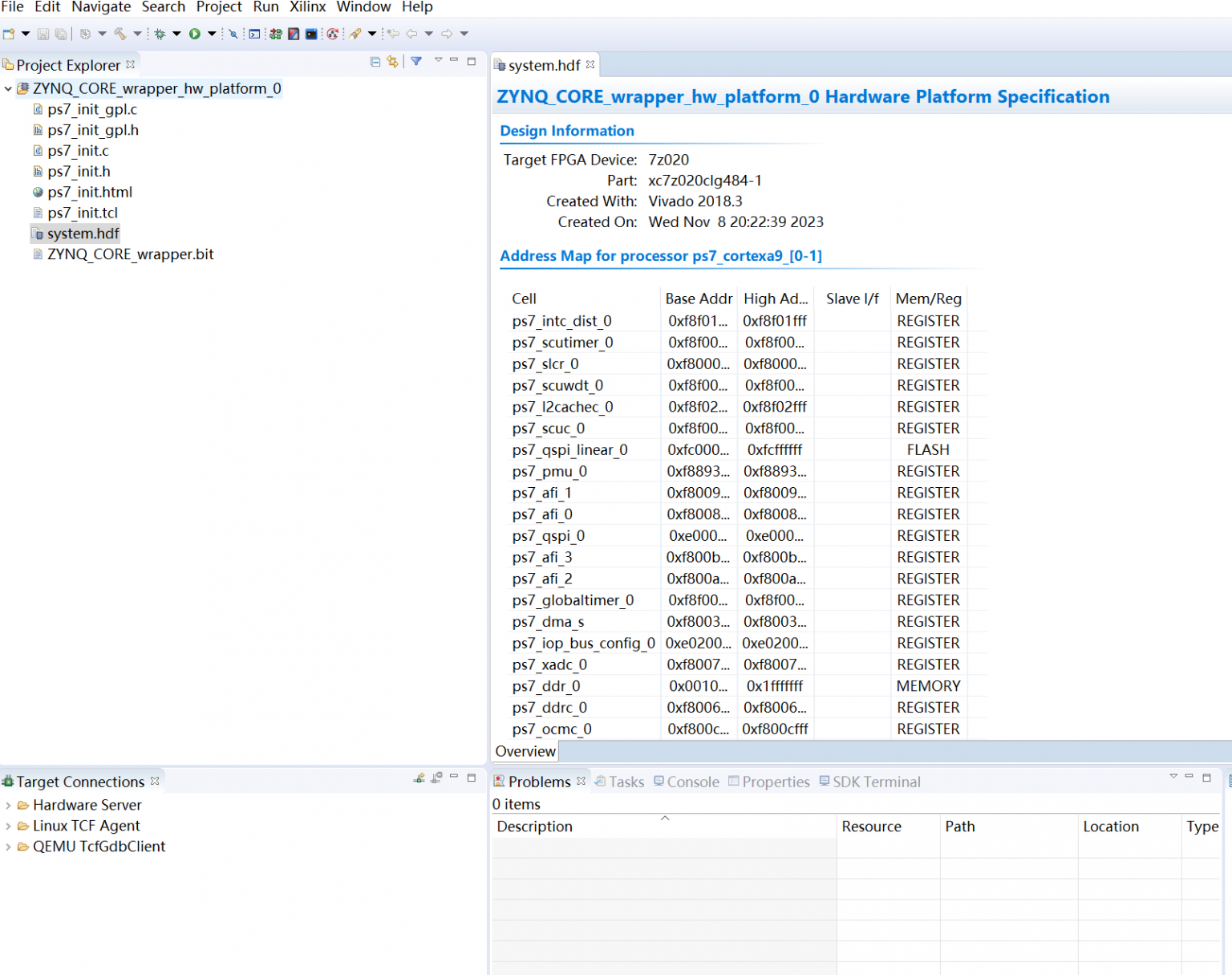Image resolution: width=1232 pixels, height=975 pixels.
Task: Collapse all items in Project Explorer
Action: coord(375,62)
